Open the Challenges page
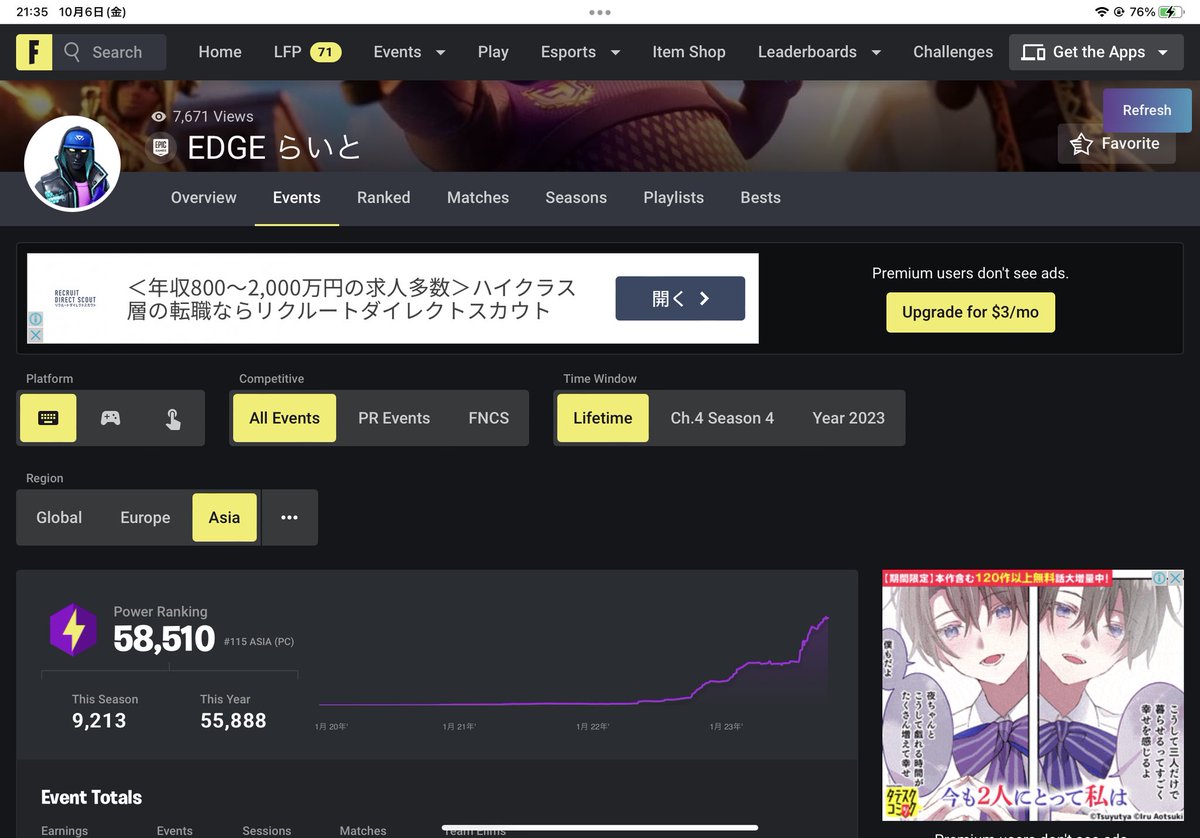Image resolution: width=1200 pixels, height=838 pixels. pos(953,52)
